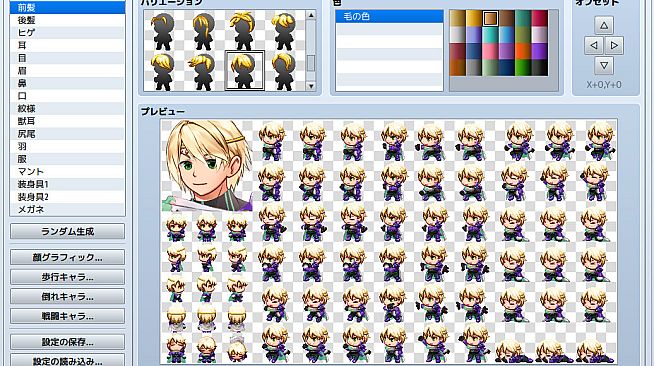Select the 後髪 part category
The height and width of the screenshot is (366, 654).
(x=67, y=20)
